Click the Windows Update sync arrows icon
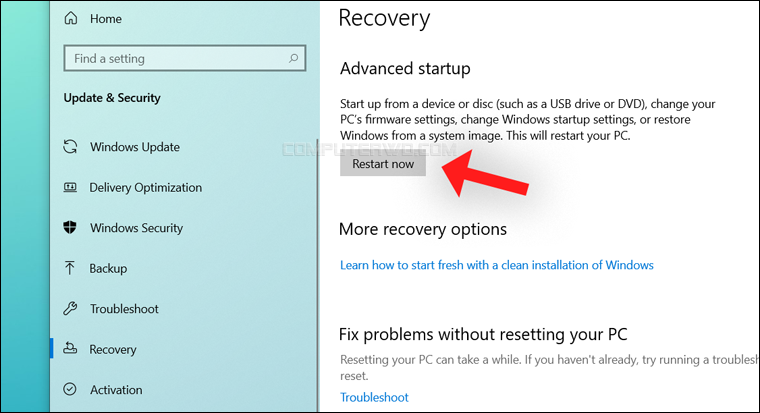 (70, 146)
